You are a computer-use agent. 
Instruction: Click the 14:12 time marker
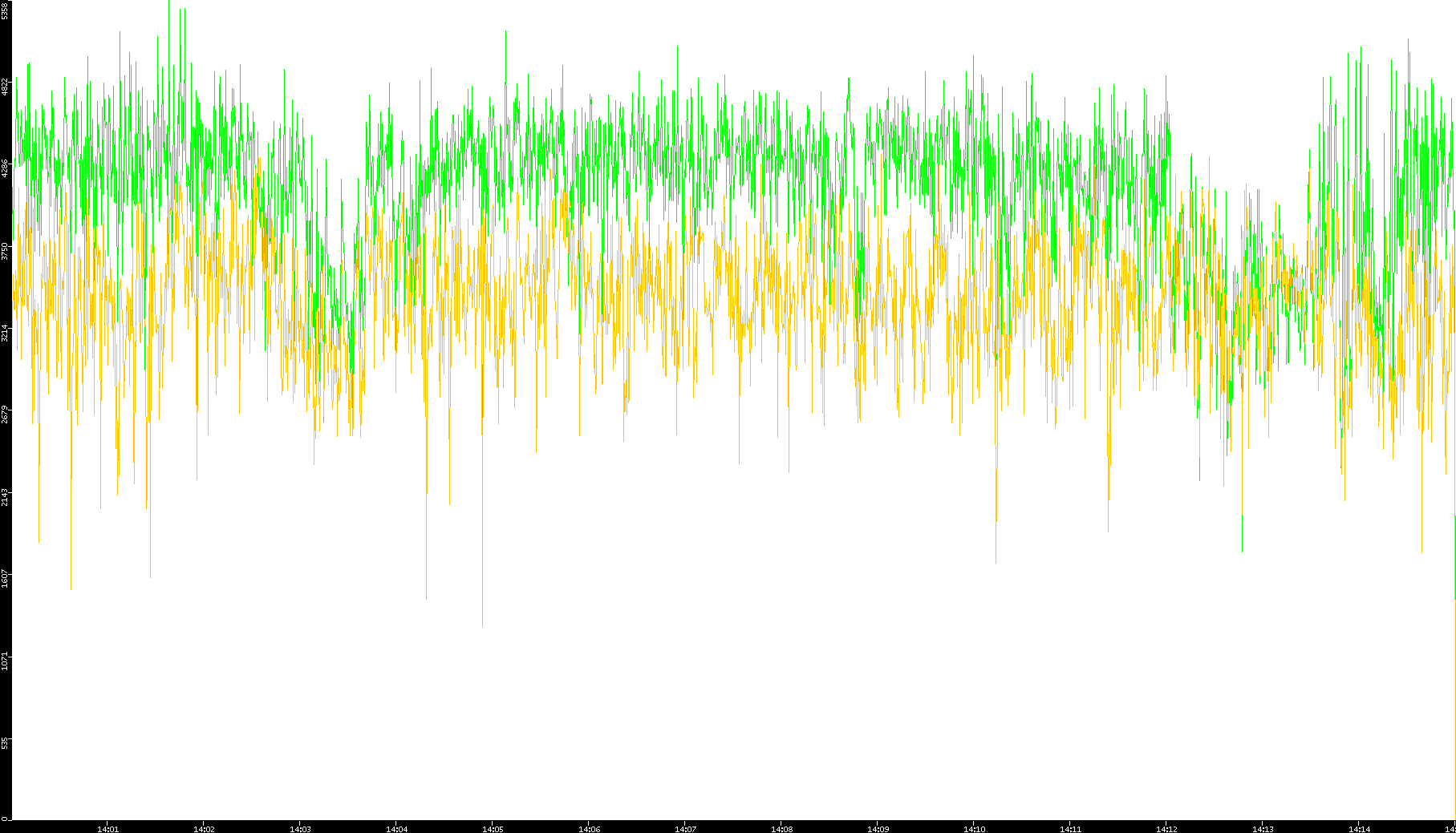coord(1166,828)
